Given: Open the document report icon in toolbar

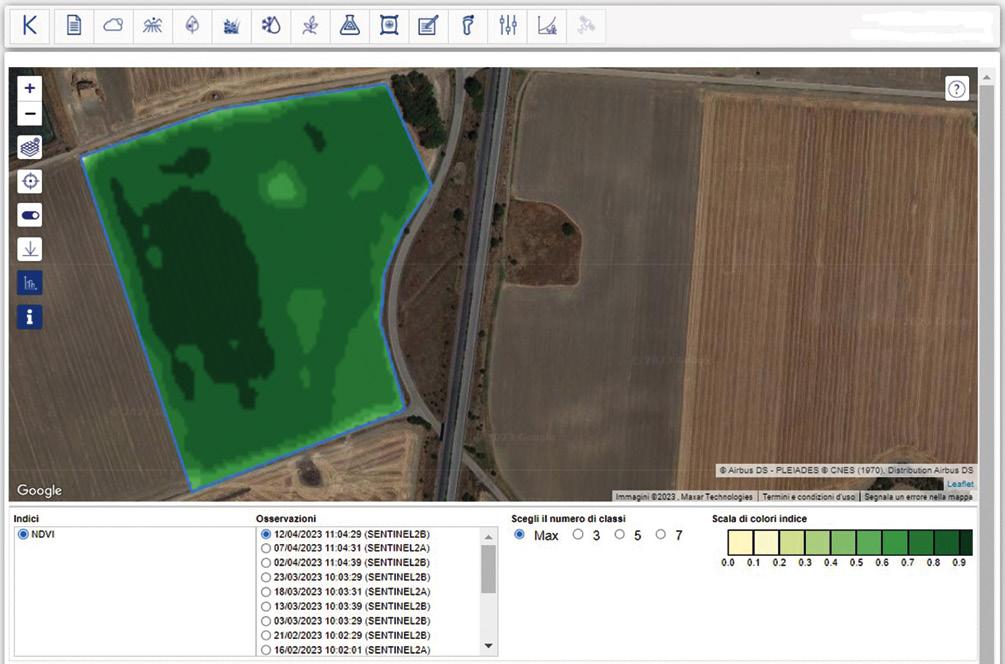Looking at the screenshot, I should pos(74,26).
